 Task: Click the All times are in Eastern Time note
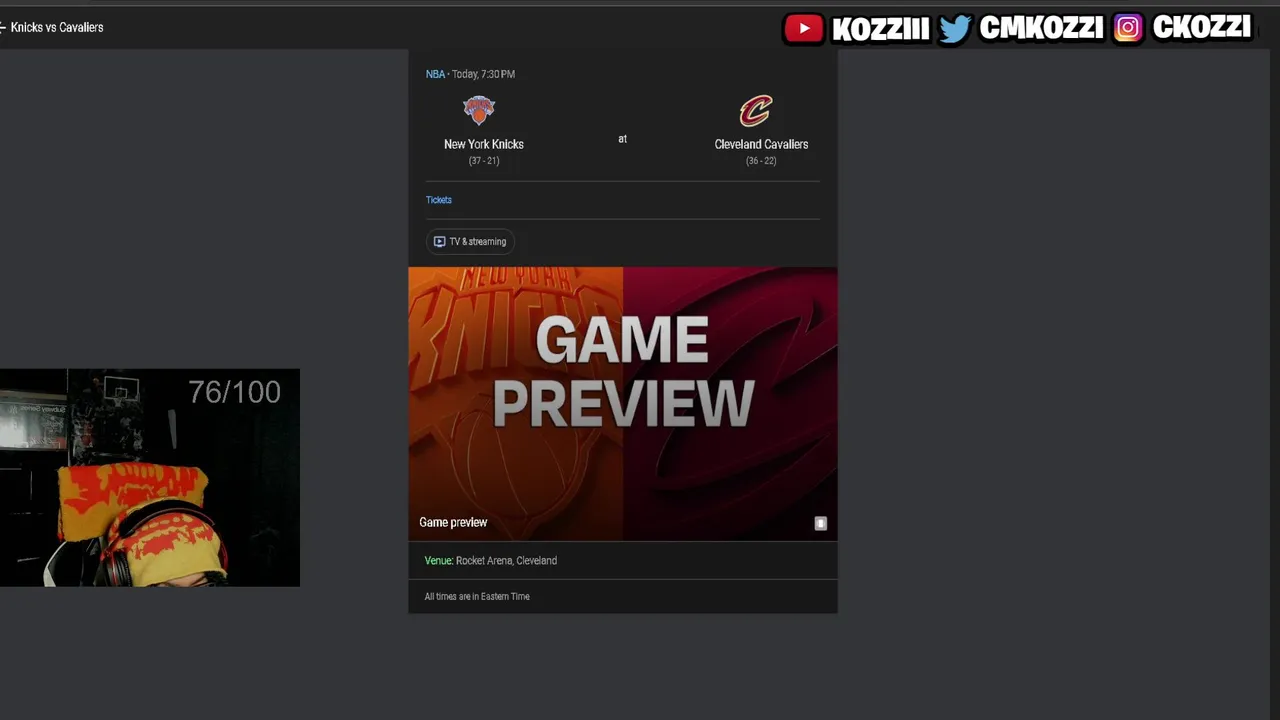[477, 597]
